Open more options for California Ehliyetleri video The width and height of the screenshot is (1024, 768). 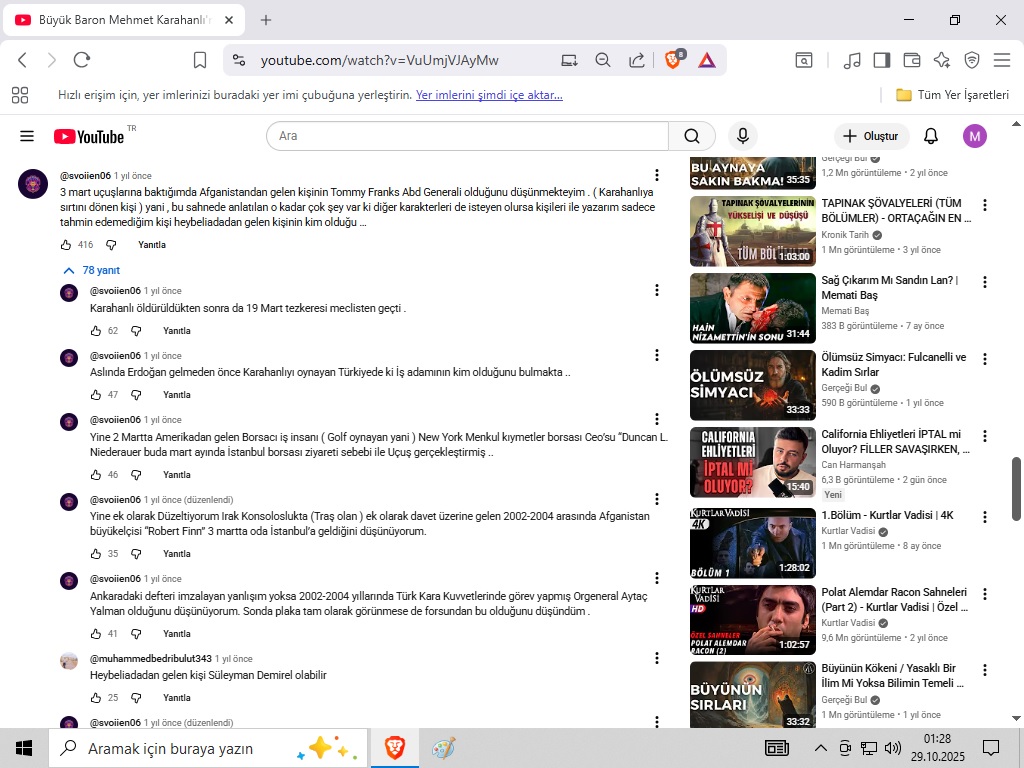[x=985, y=436]
